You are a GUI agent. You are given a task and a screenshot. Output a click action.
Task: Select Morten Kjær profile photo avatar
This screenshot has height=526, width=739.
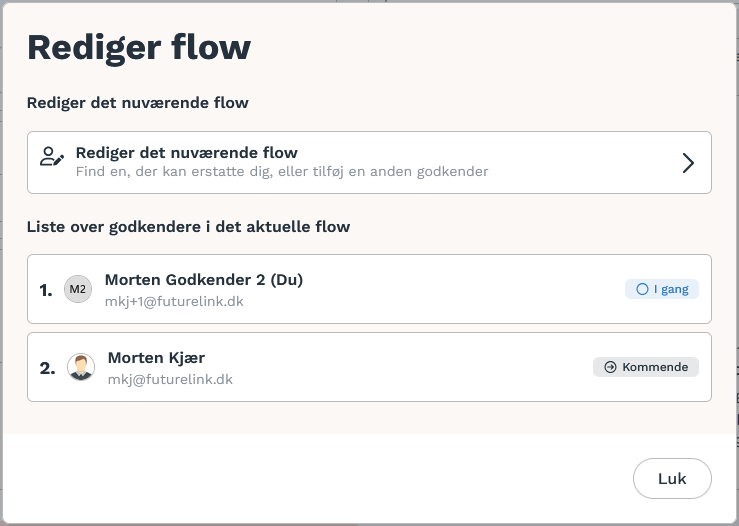tap(81, 367)
